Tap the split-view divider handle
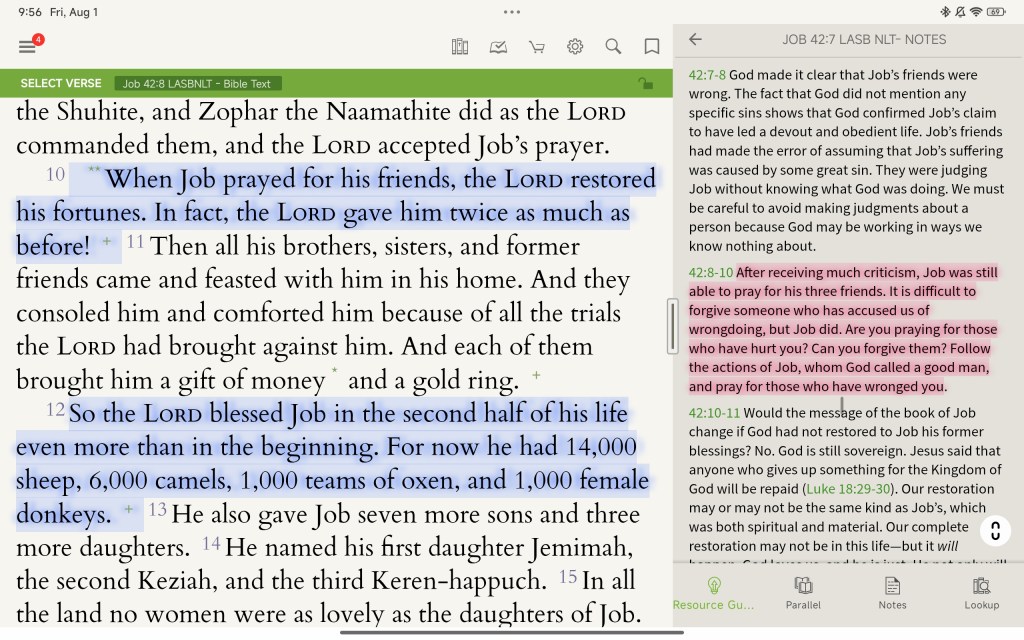Screen dimensions: 1024x640 673,326
